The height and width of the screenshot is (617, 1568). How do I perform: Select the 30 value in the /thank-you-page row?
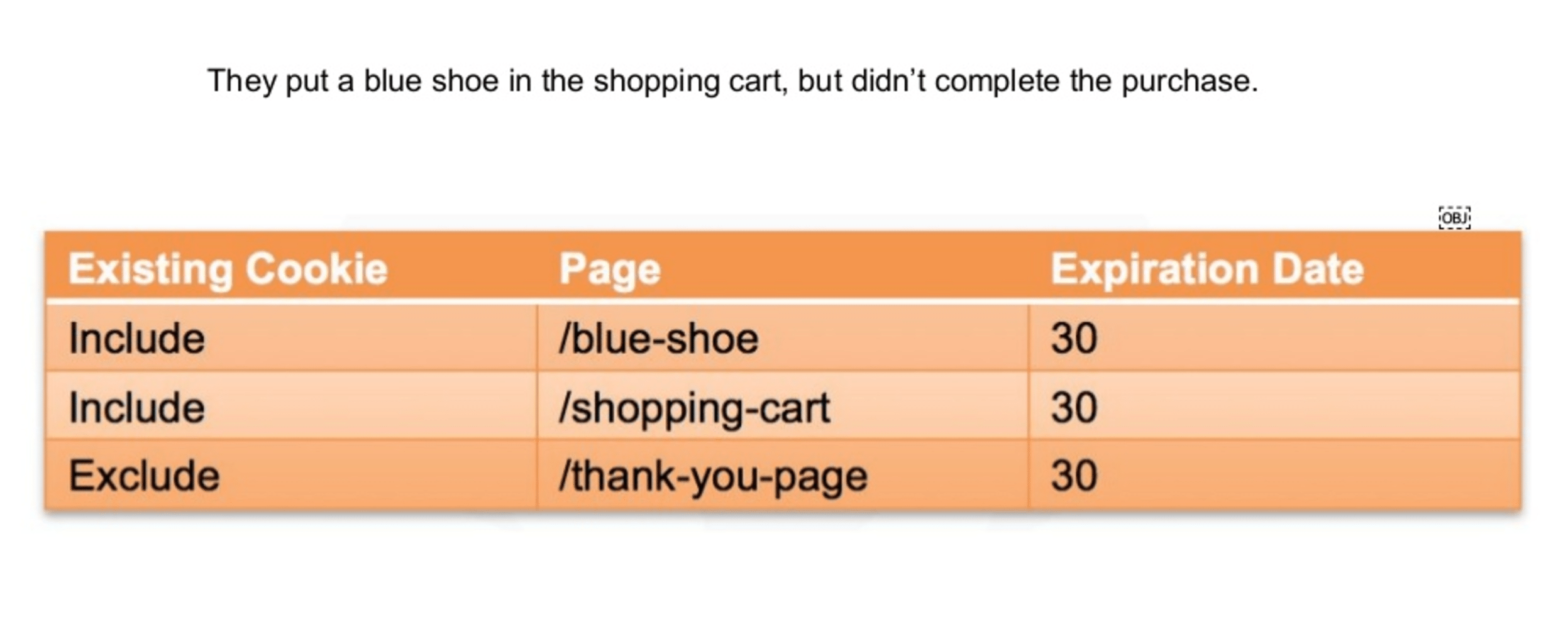(1074, 476)
